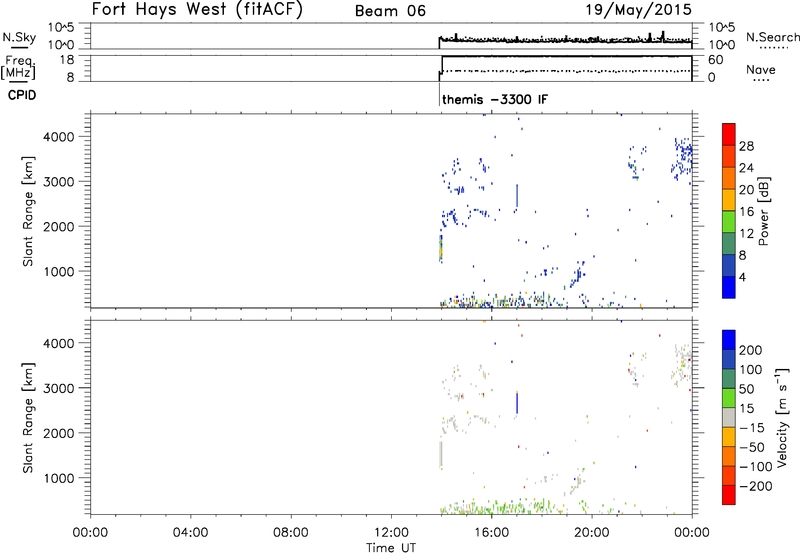Click the Power colorbar label "28"

pos(746,146)
